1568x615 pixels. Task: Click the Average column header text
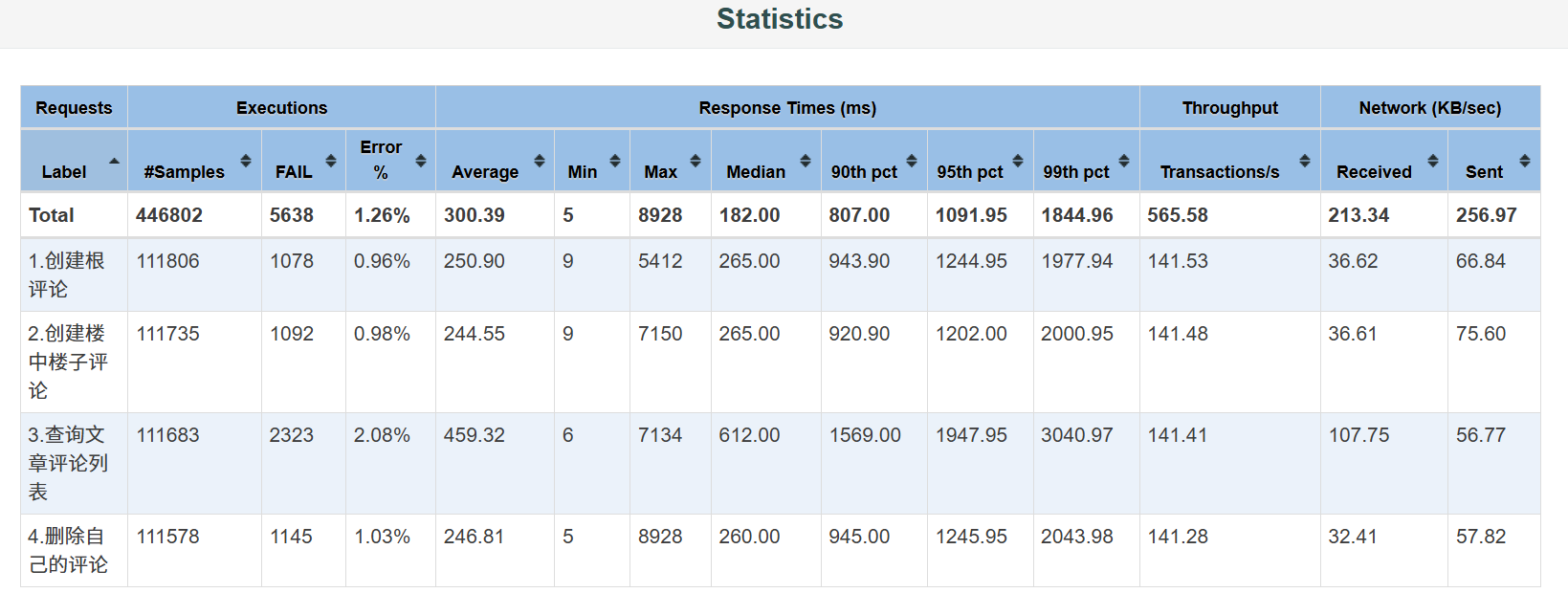(x=485, y=172)
